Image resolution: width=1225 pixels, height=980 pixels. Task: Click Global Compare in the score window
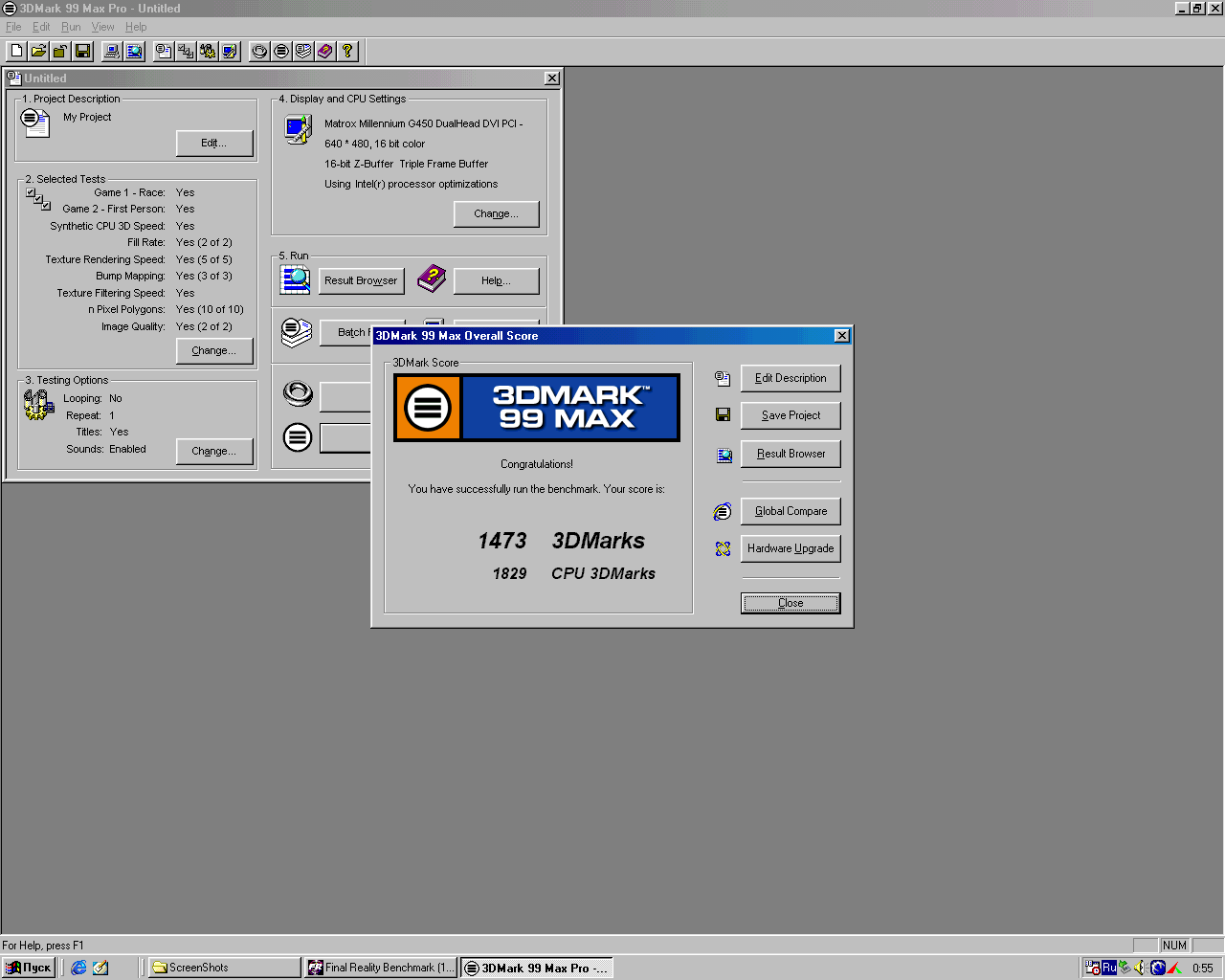pyautogui.click(x=791, y=510)
